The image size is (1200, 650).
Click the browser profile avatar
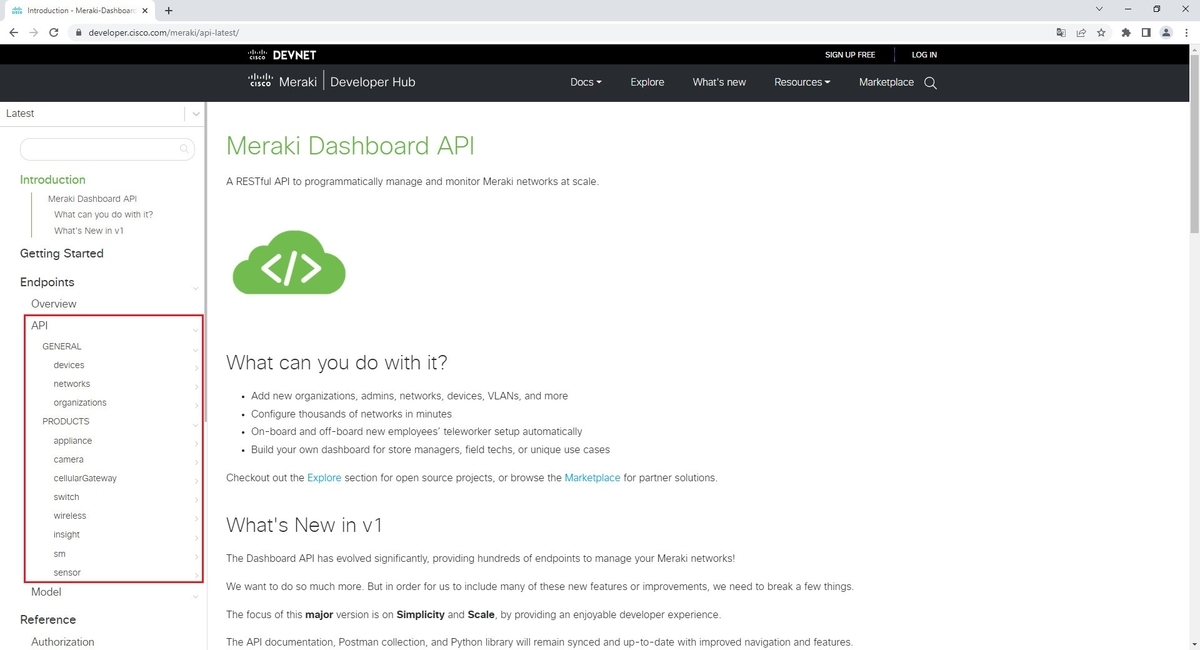pos(1166,32)
